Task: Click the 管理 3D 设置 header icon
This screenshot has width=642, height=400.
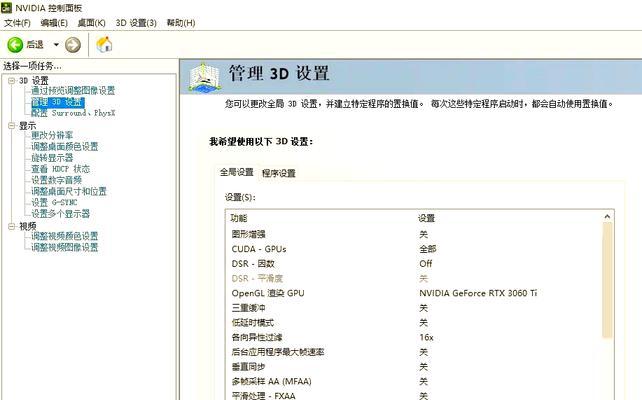Action: click(205, 77)
